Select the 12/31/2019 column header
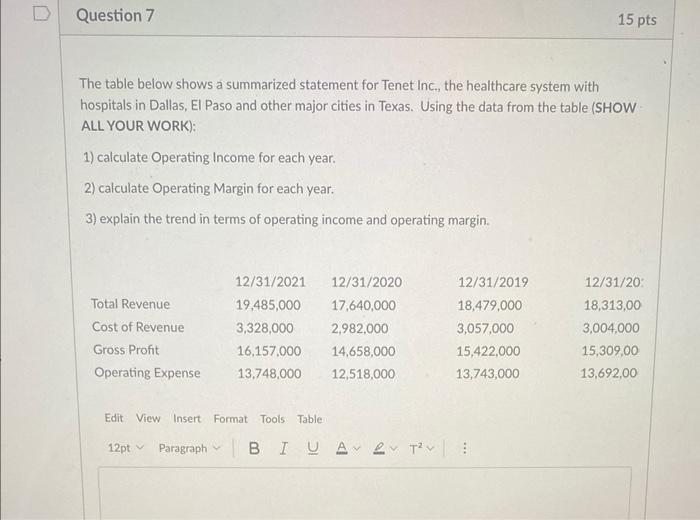The width and height of the screenshot is (700, 520). (493, 282)
